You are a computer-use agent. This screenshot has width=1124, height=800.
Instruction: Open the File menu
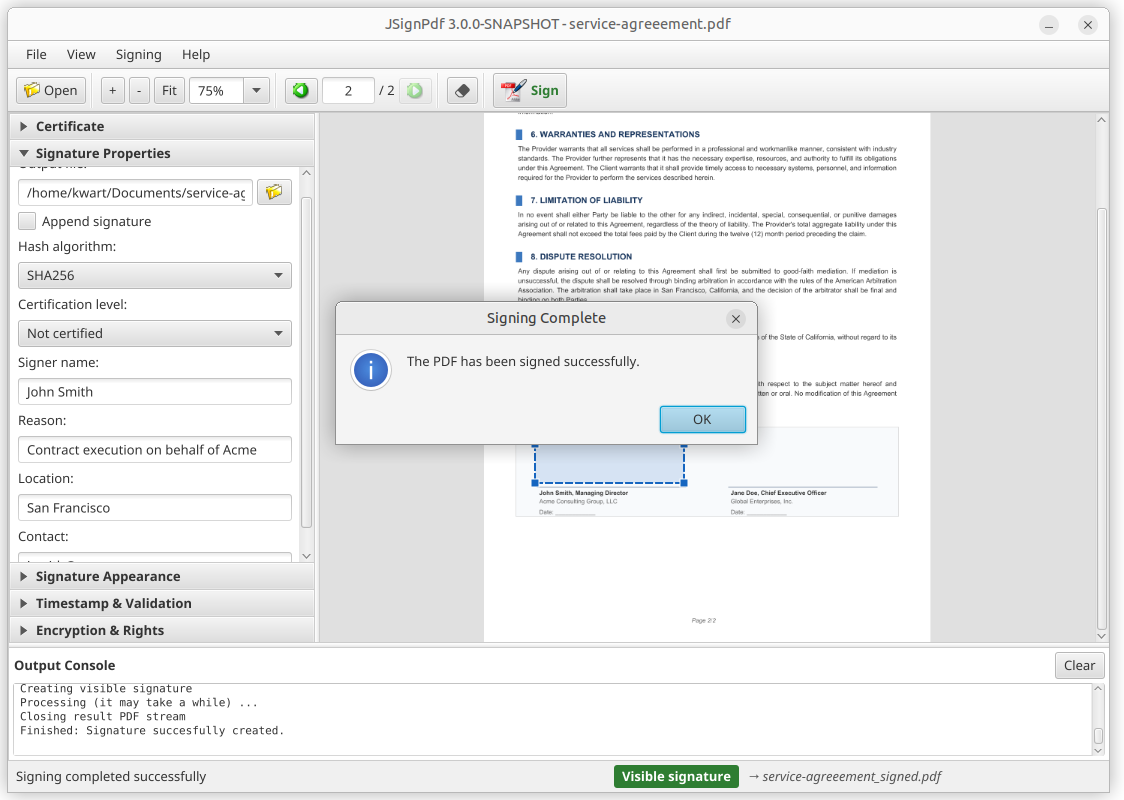[36, 54]
